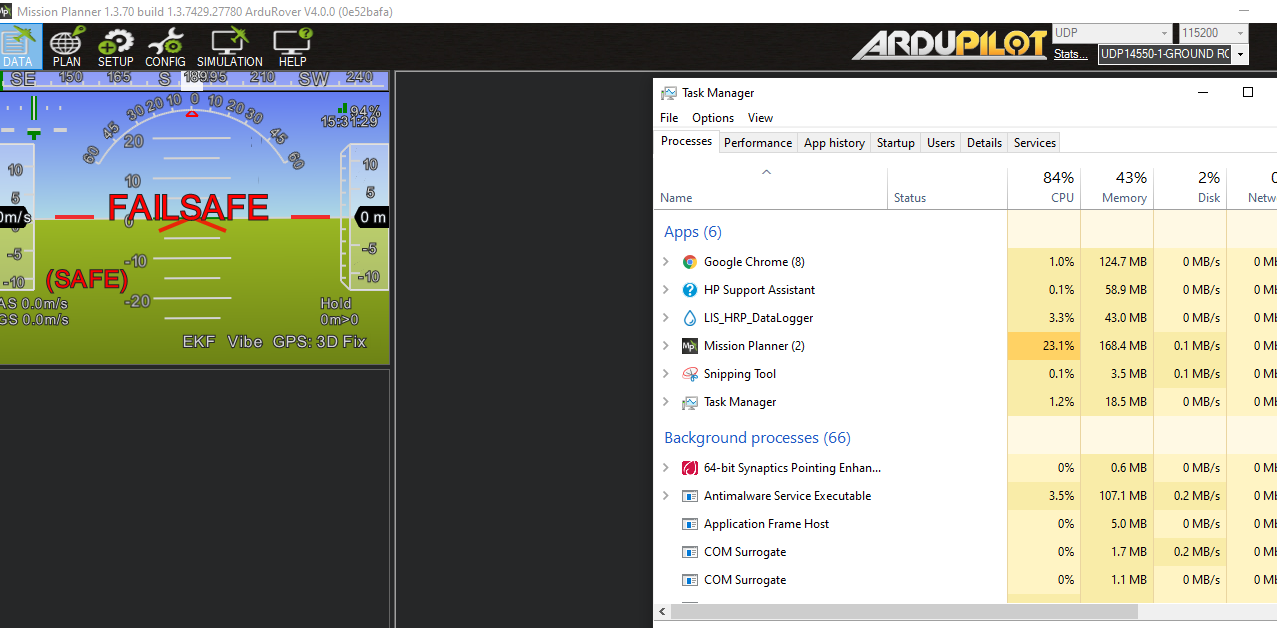
Task: Click the Stats link below the logo
Action: 1069,54
